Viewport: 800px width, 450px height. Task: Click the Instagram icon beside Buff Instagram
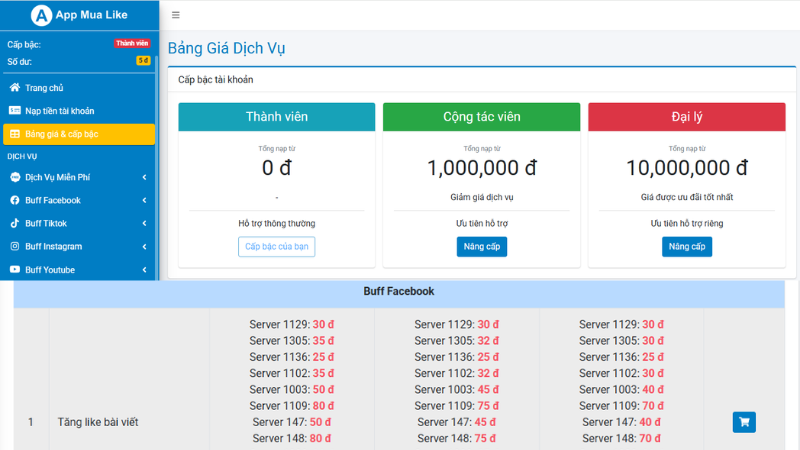pyautogui.click(x=15, y=246)
